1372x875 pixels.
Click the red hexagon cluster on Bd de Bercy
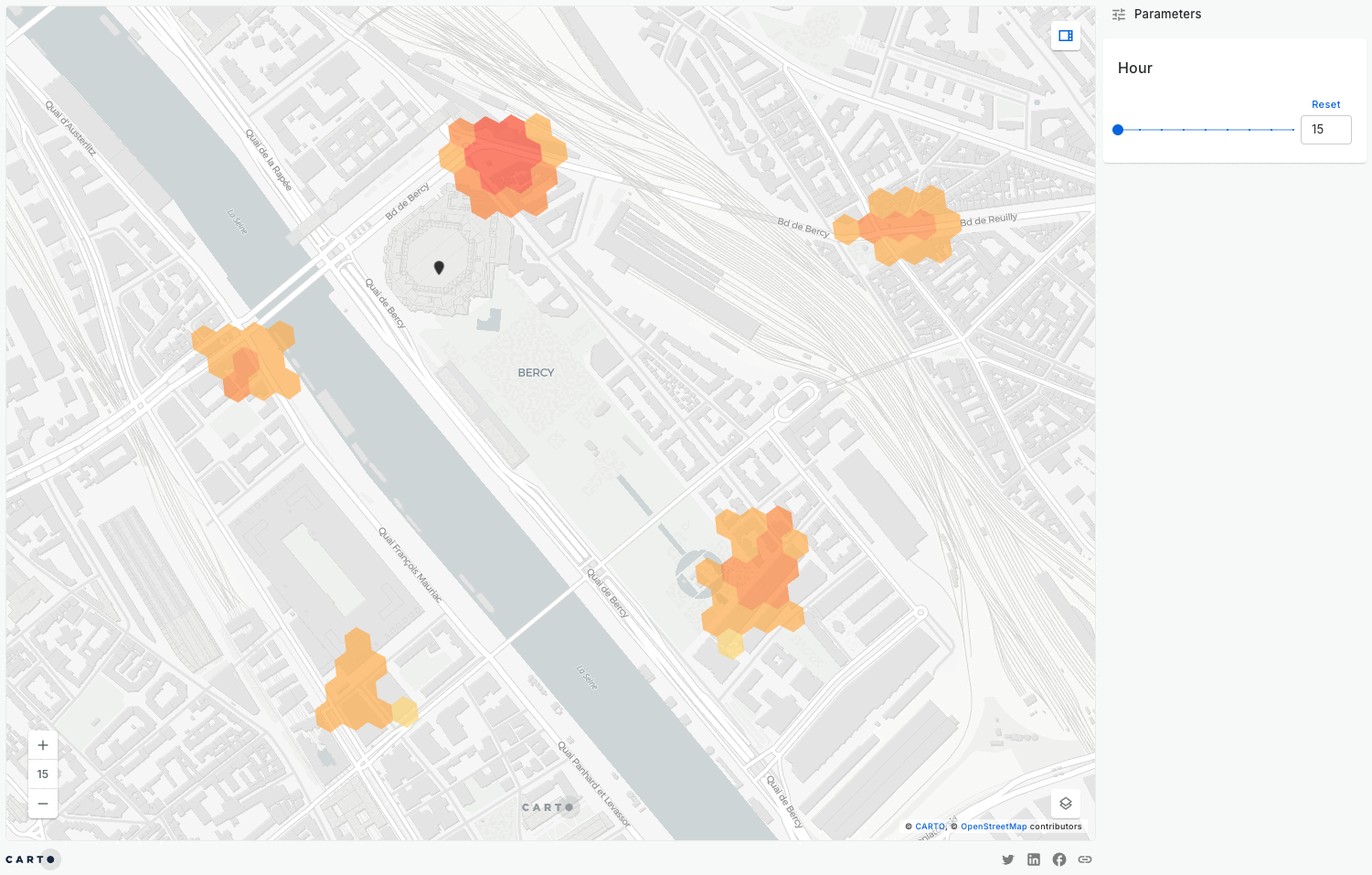coord(501,155)
